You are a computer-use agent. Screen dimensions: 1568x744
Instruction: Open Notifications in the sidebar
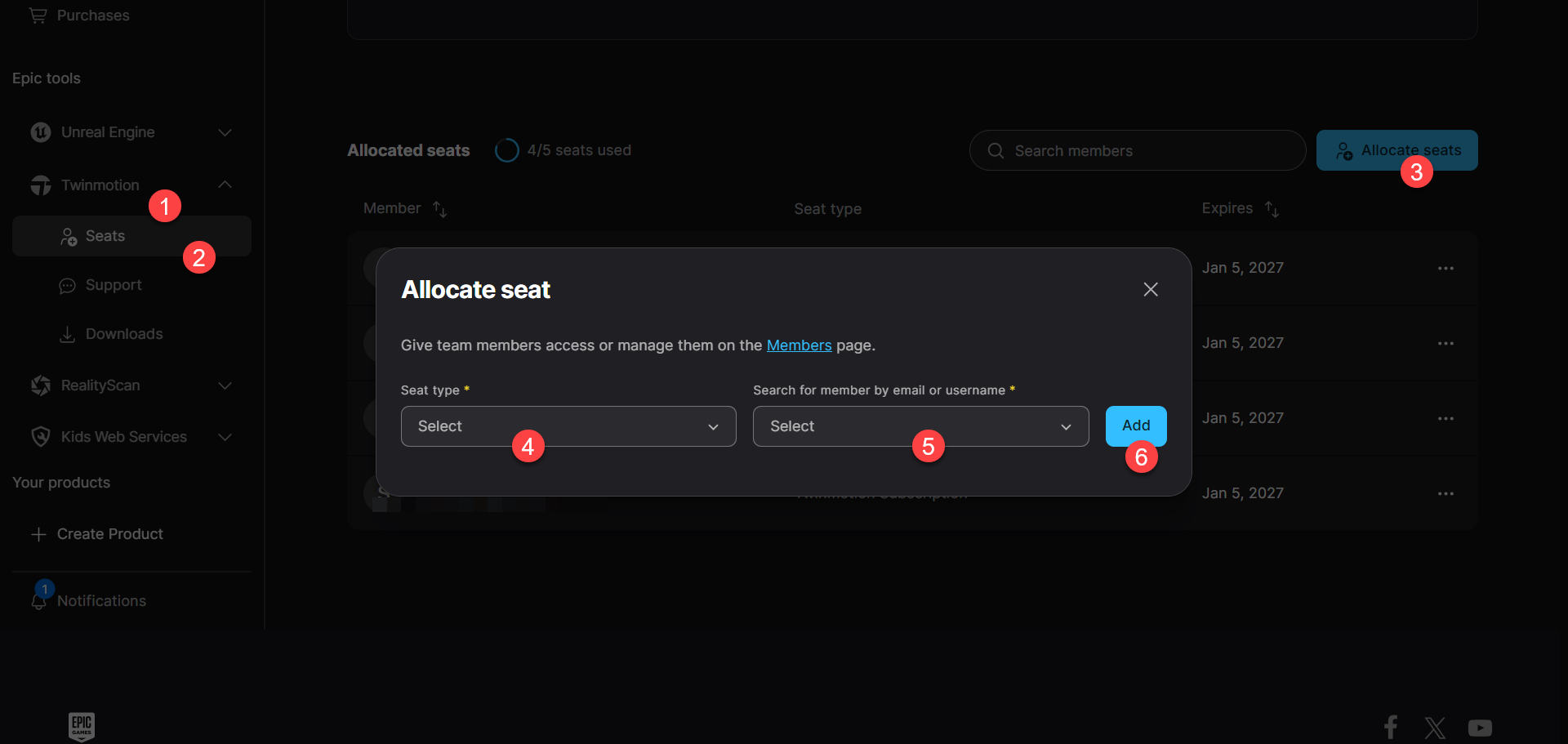tap(101, 601)
